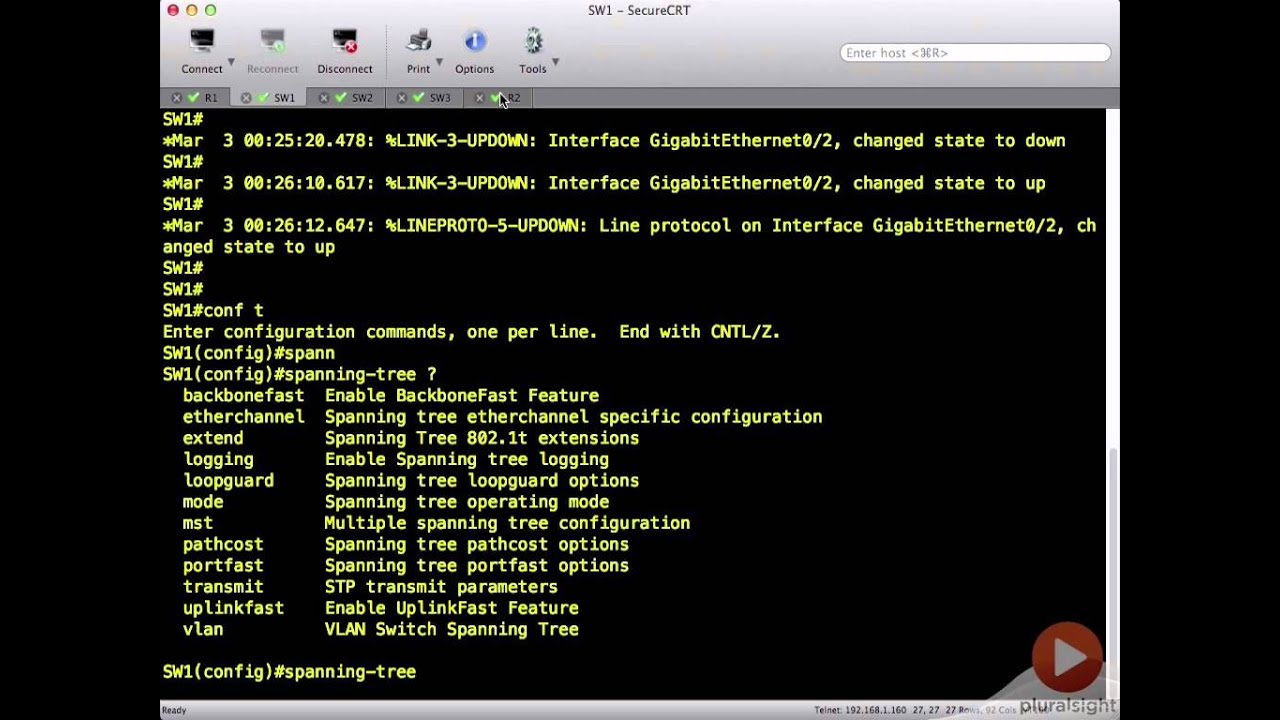Click the 'portfast' option text
1280x720 pixels.
[223, 566]
